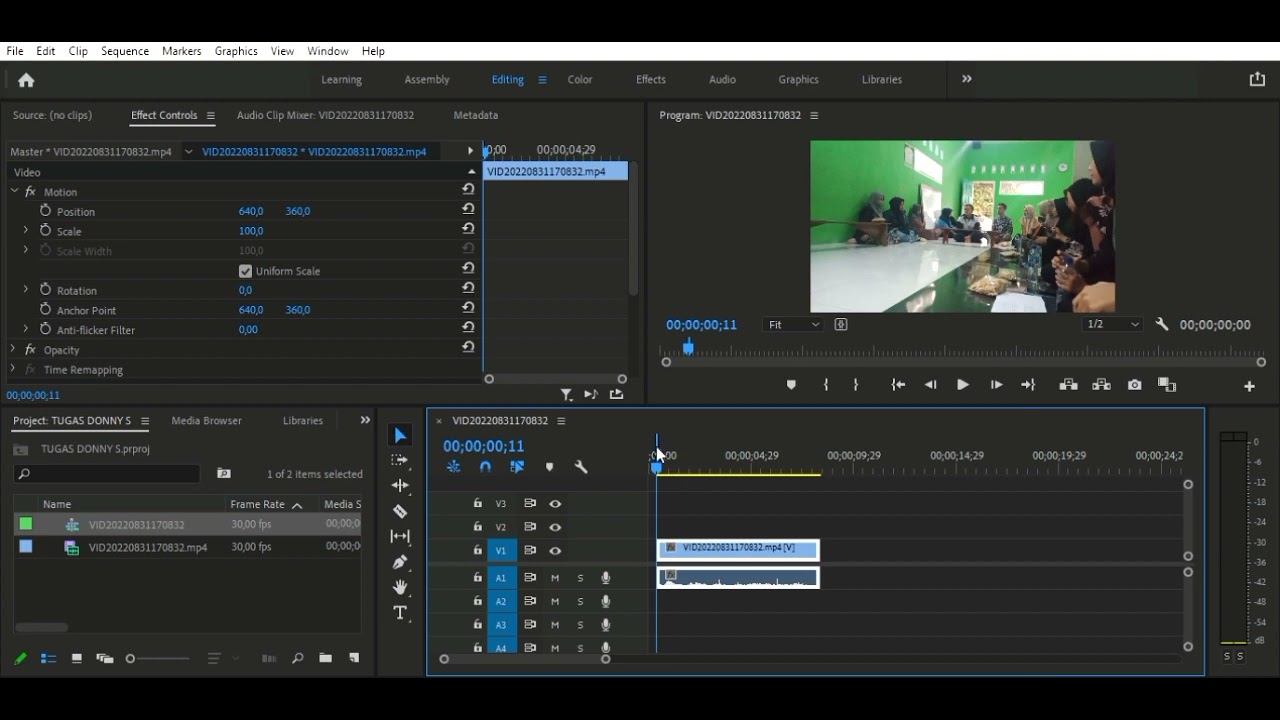1280x720 pixels.
Task: Add marker in timeline panel
Action: [x=549, y=467]
